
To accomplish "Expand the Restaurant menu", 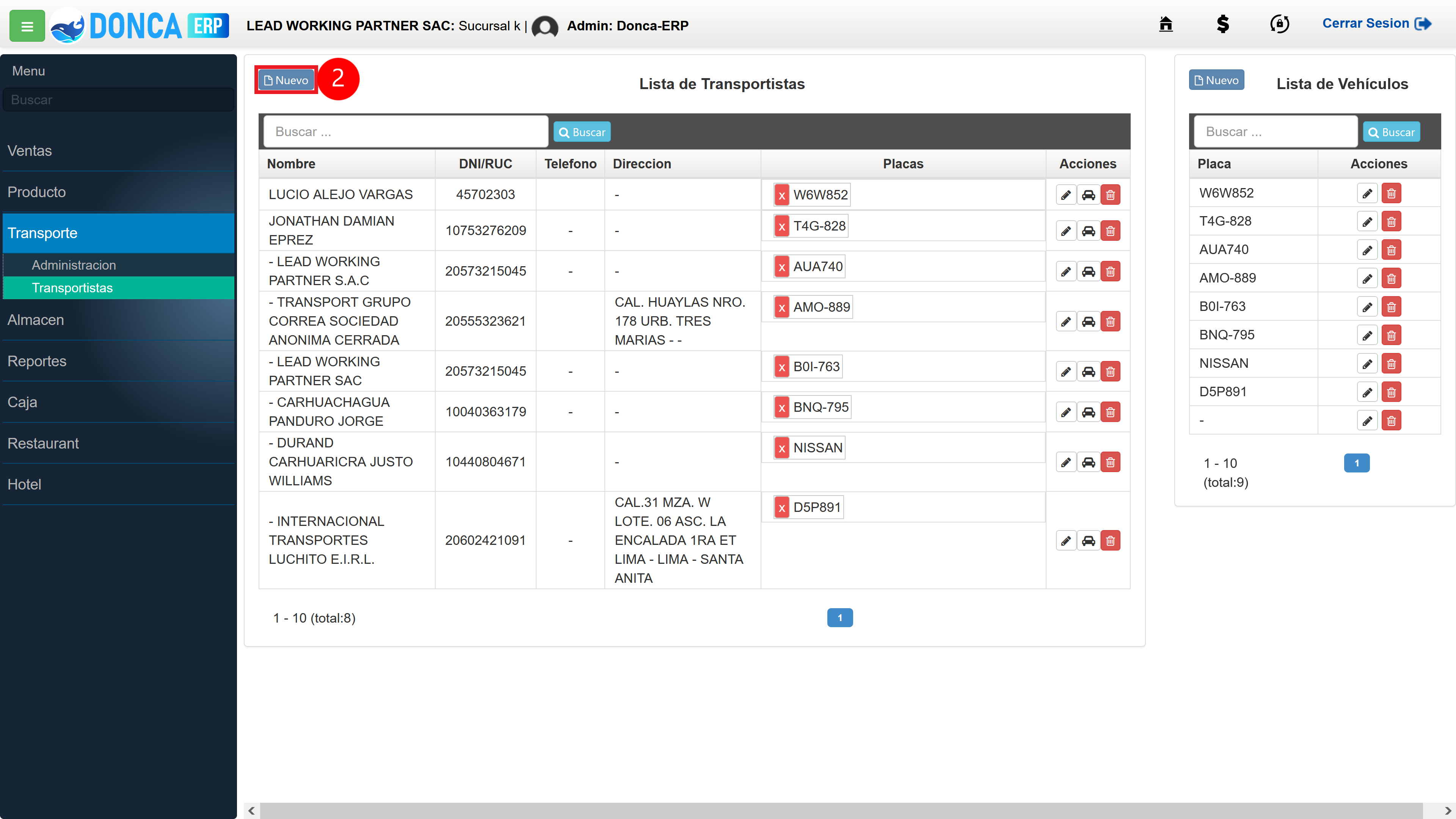I will (x=119, y=444).
